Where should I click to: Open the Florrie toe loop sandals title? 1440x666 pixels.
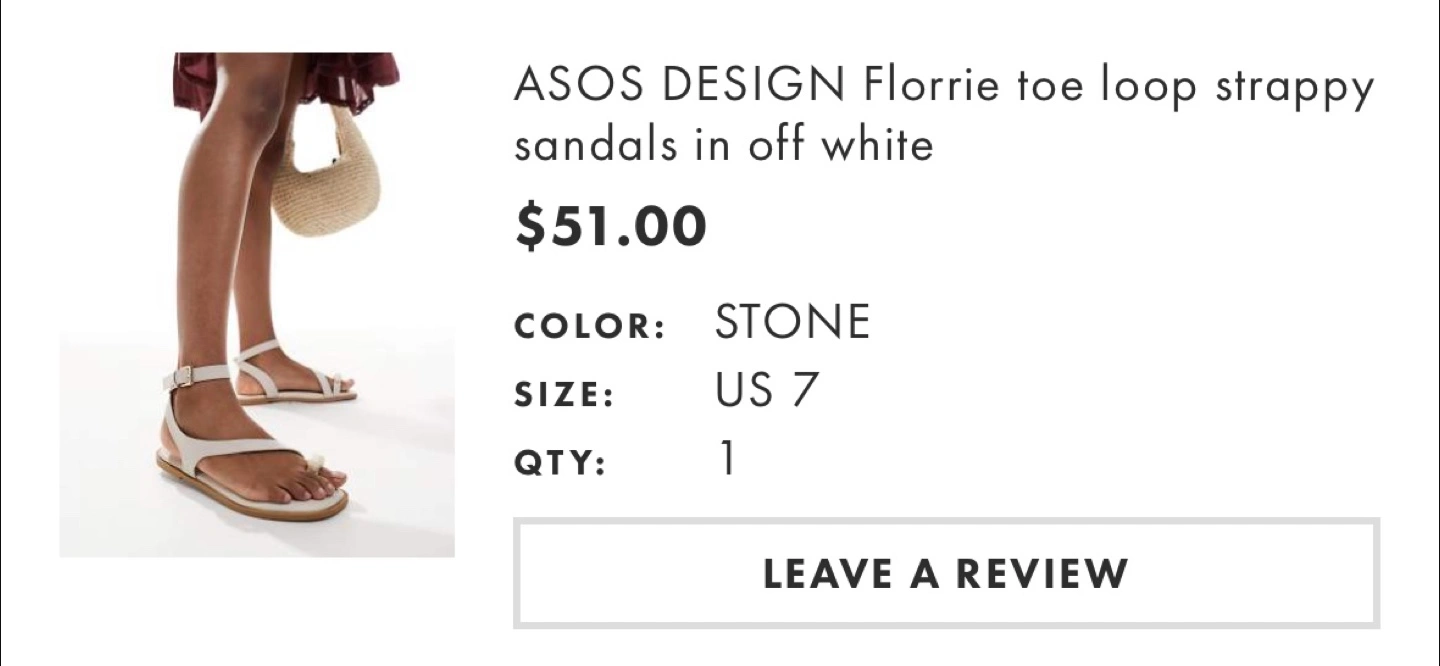(x=944, y=115)
